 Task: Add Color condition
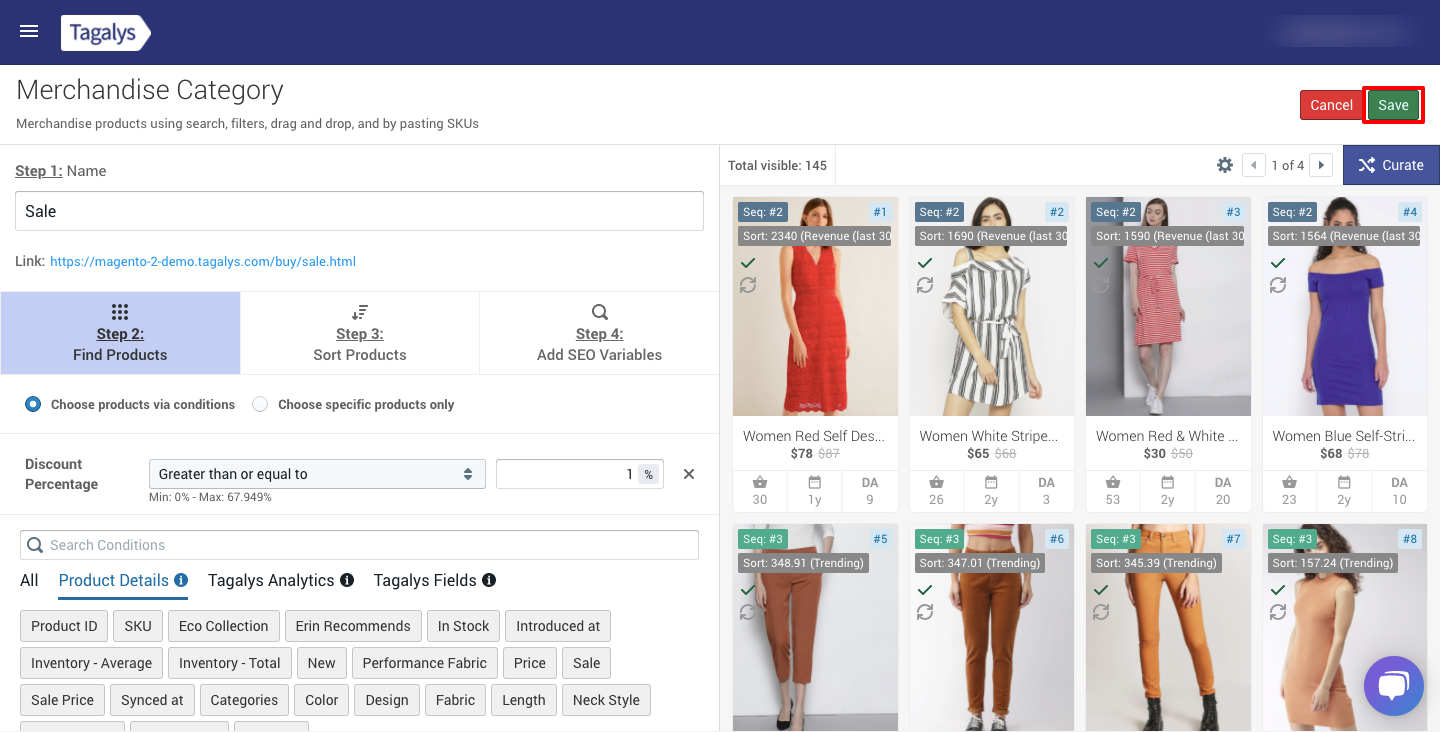click(322, 700)
